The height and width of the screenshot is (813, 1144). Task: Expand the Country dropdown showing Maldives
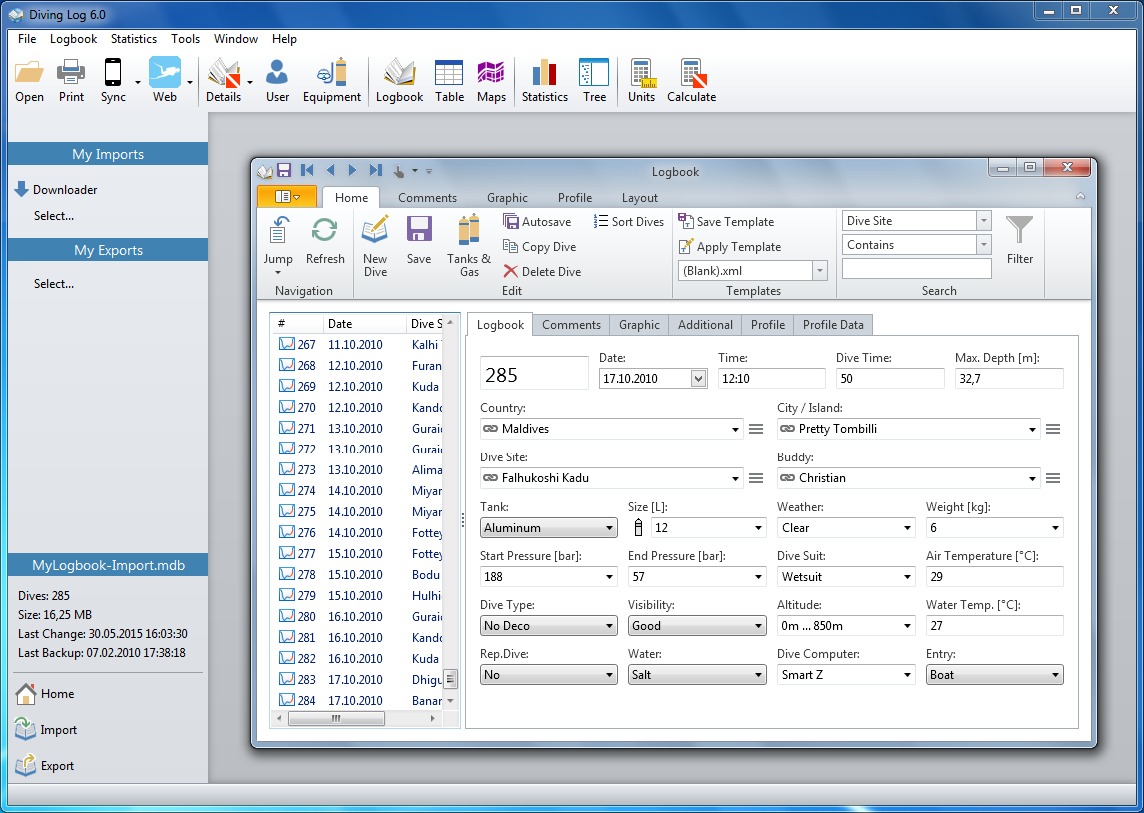pyautogui.click(x=735, y=429)
